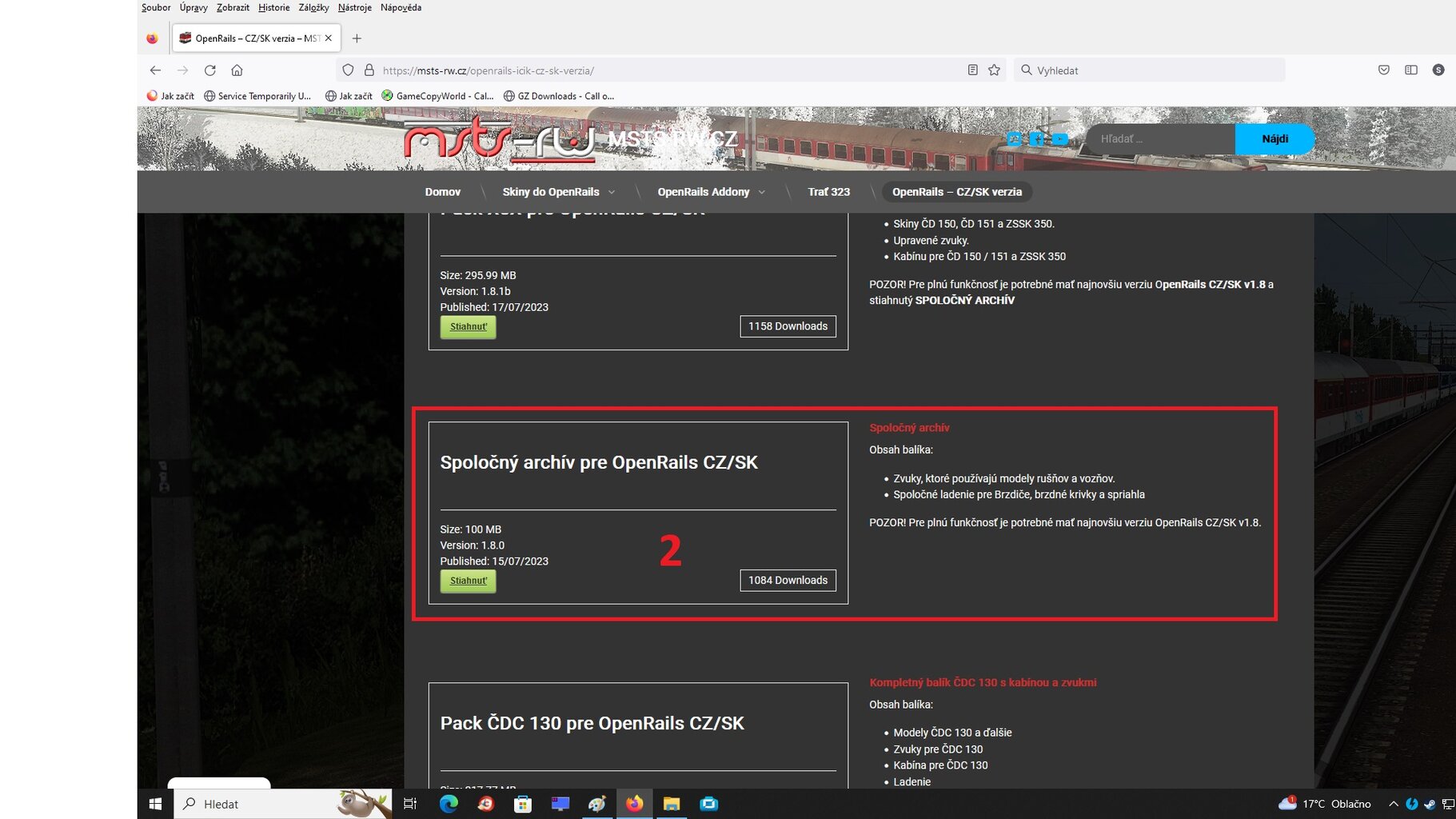1456x819 pixels.
Task: Click Stiahnuť under the 1.8.1b version package
Action: coord(468,327)
